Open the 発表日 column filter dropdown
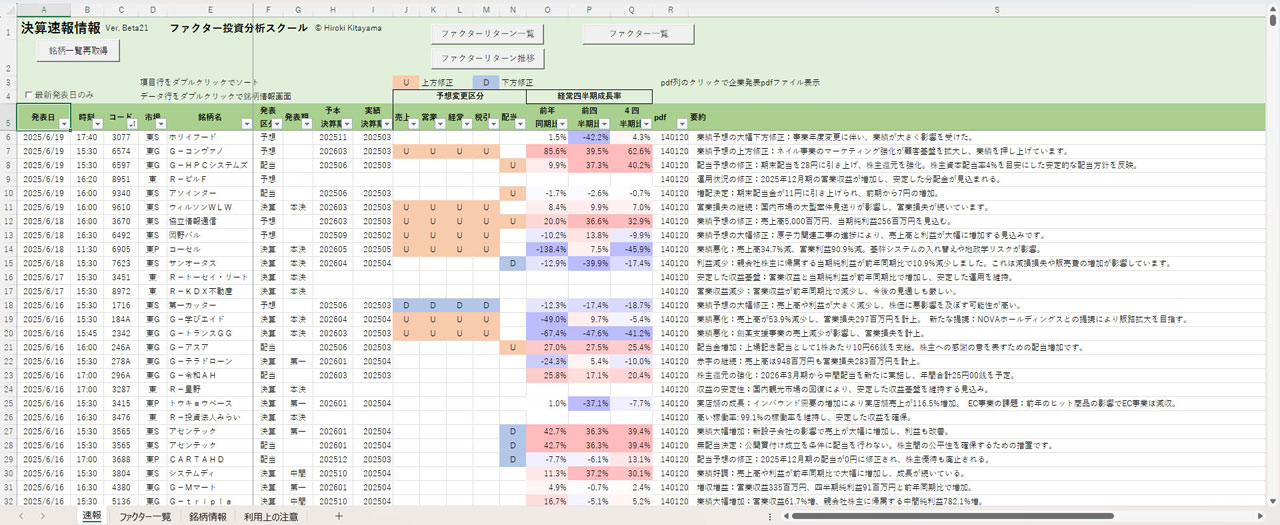 pos(64,123)
